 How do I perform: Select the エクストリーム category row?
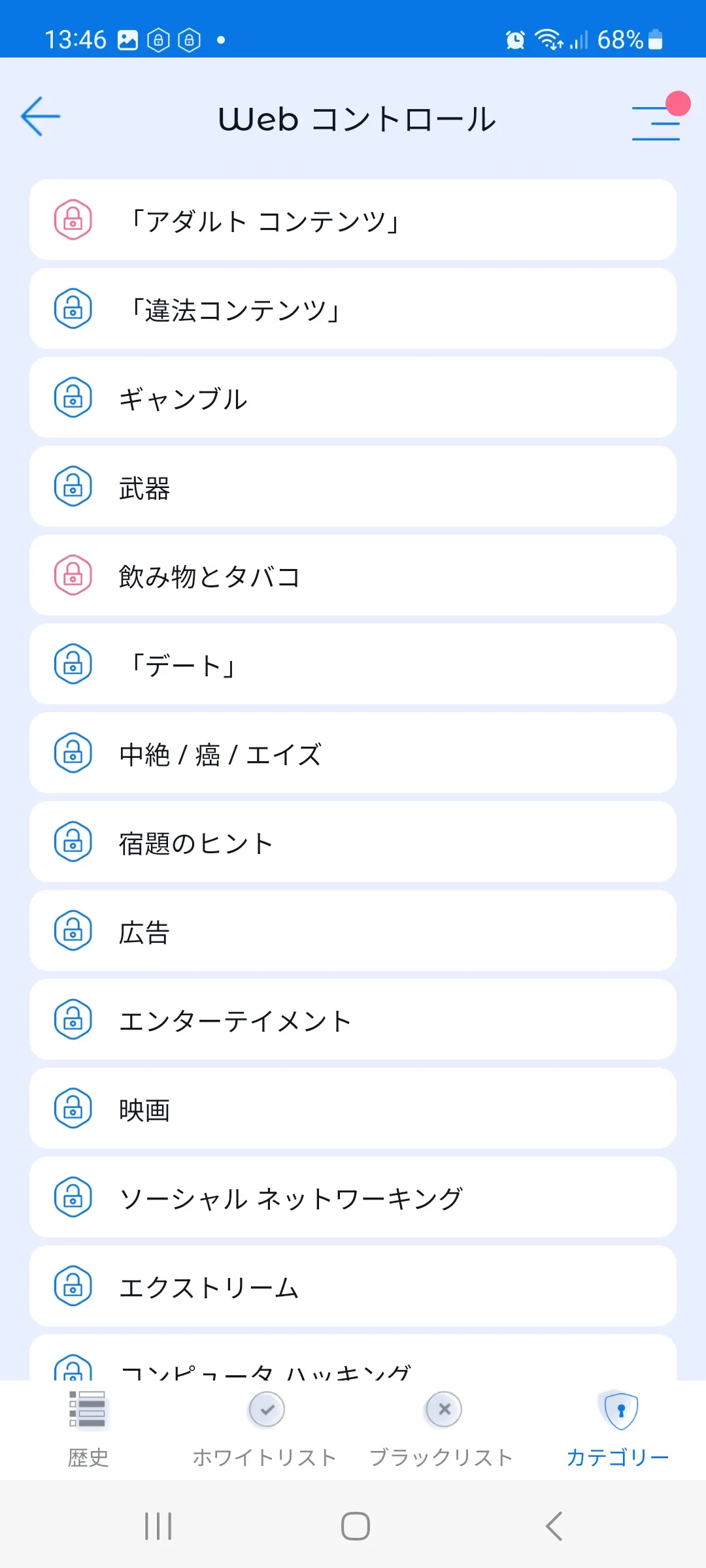click(353, 1286)
